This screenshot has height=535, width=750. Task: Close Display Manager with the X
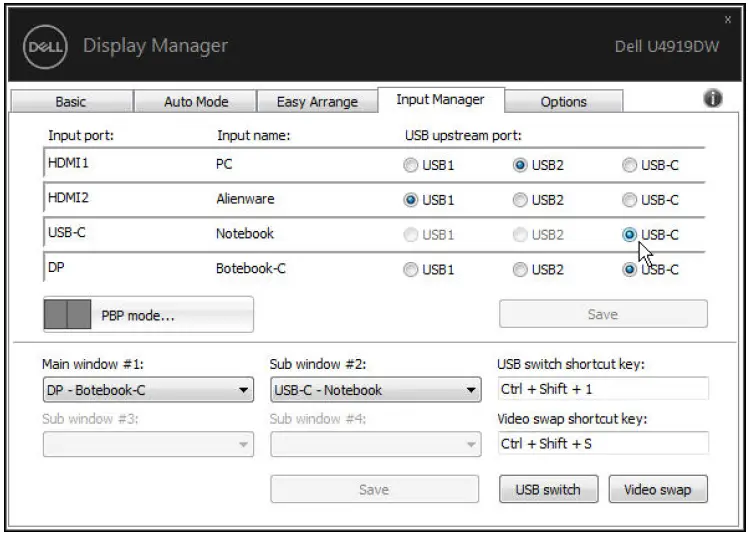pyautogui.click(x=728, y=20)
